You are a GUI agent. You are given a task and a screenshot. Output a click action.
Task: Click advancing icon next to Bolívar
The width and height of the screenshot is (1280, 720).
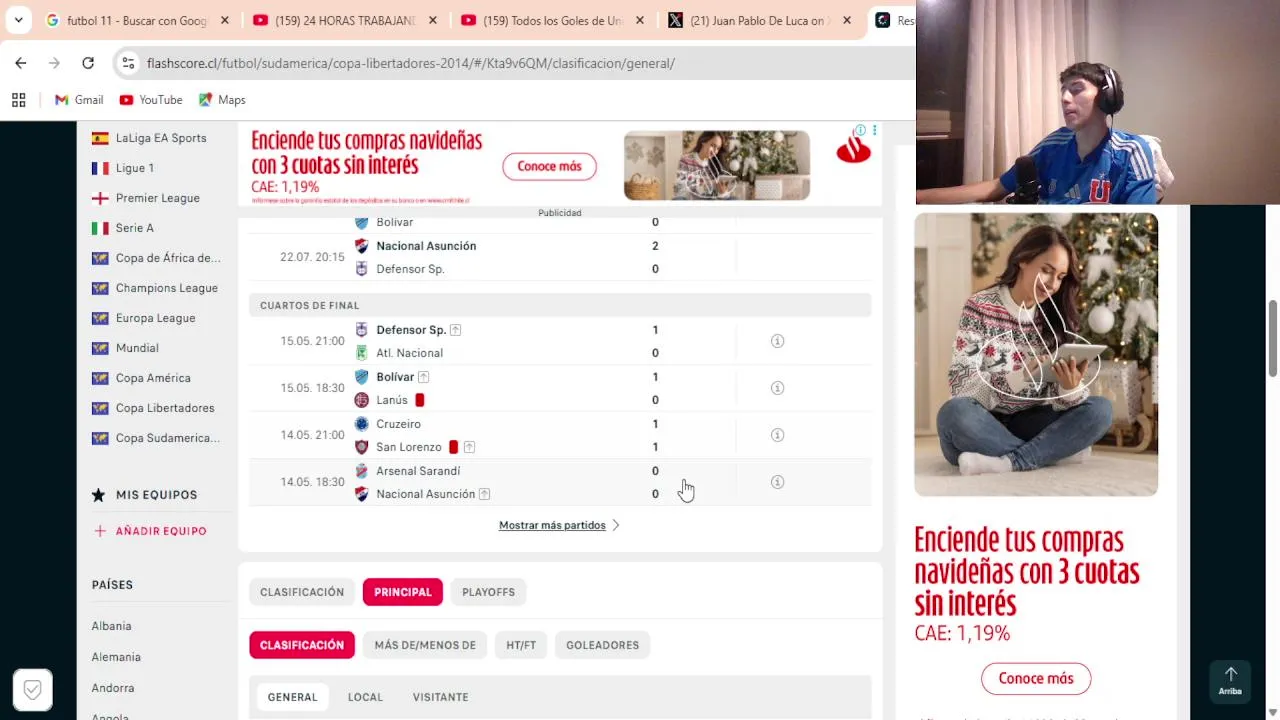(423, 377)
